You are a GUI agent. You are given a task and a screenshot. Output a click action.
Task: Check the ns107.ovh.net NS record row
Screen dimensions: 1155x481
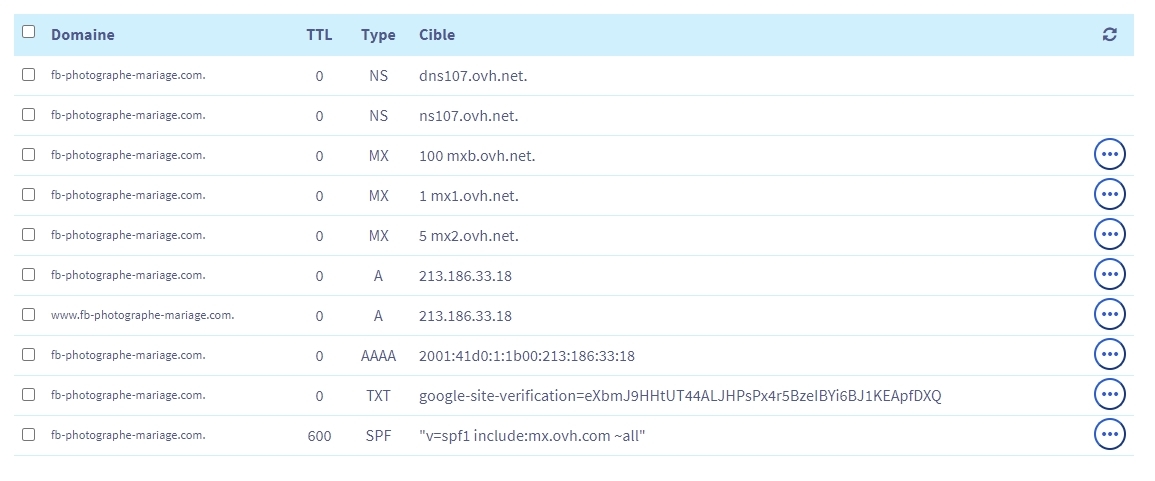[28, 115]
